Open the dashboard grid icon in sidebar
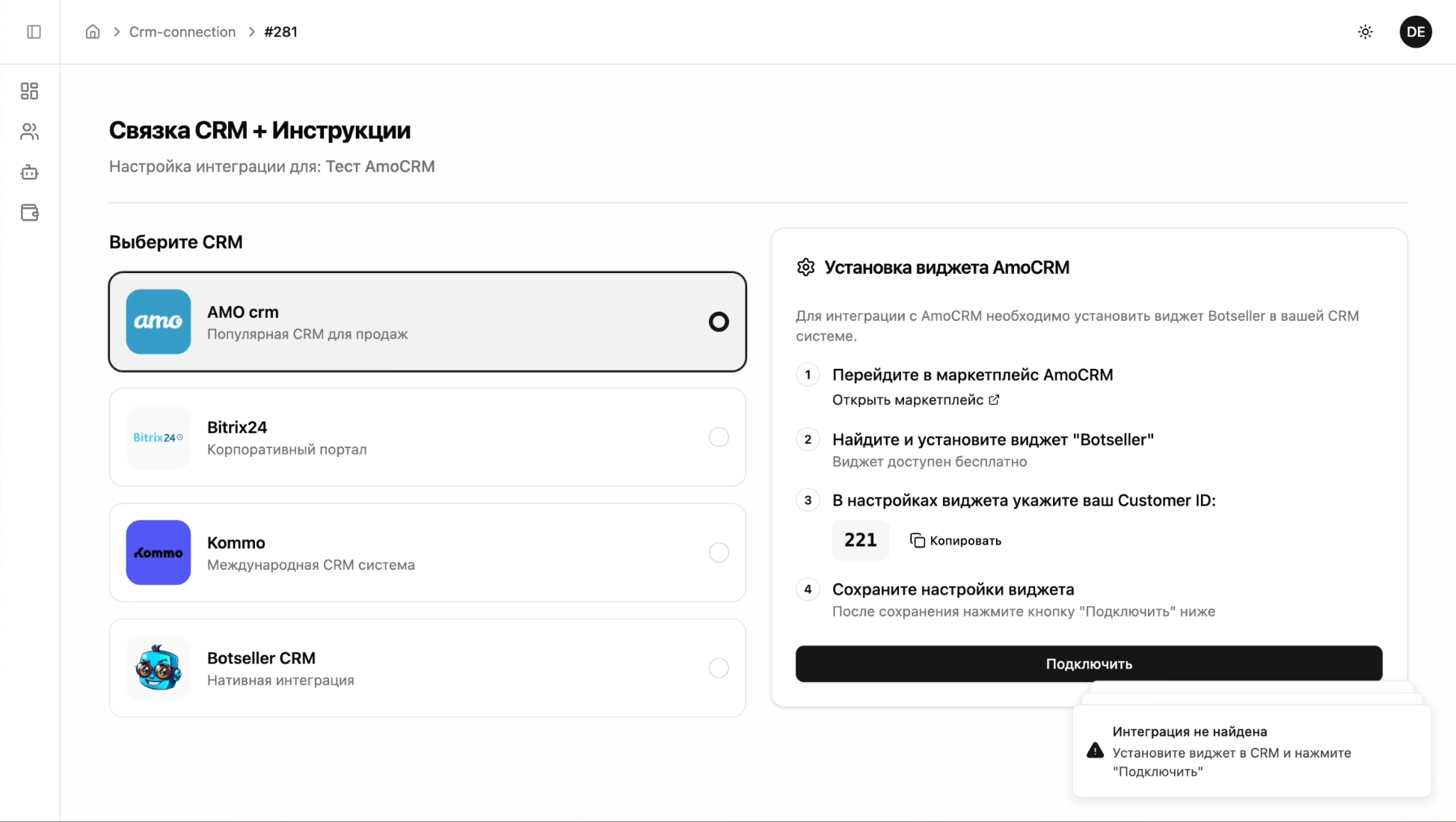Screen dimensions: 1456x822 pyautogui.click(x=29, y=91)
